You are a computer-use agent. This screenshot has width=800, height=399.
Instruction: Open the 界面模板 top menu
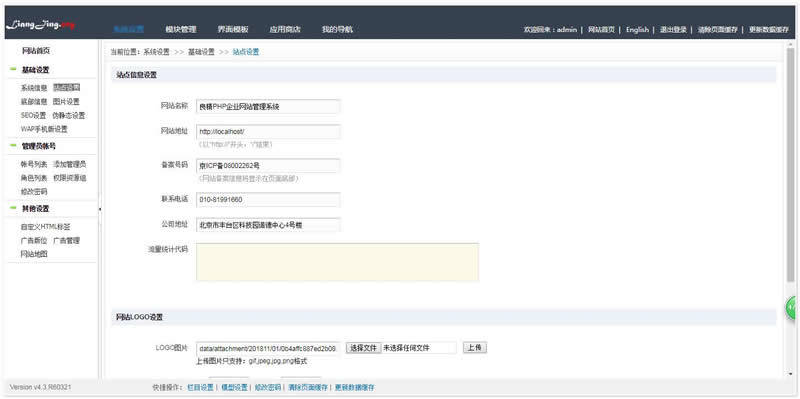pyautogui.click(x=233, y=30)
